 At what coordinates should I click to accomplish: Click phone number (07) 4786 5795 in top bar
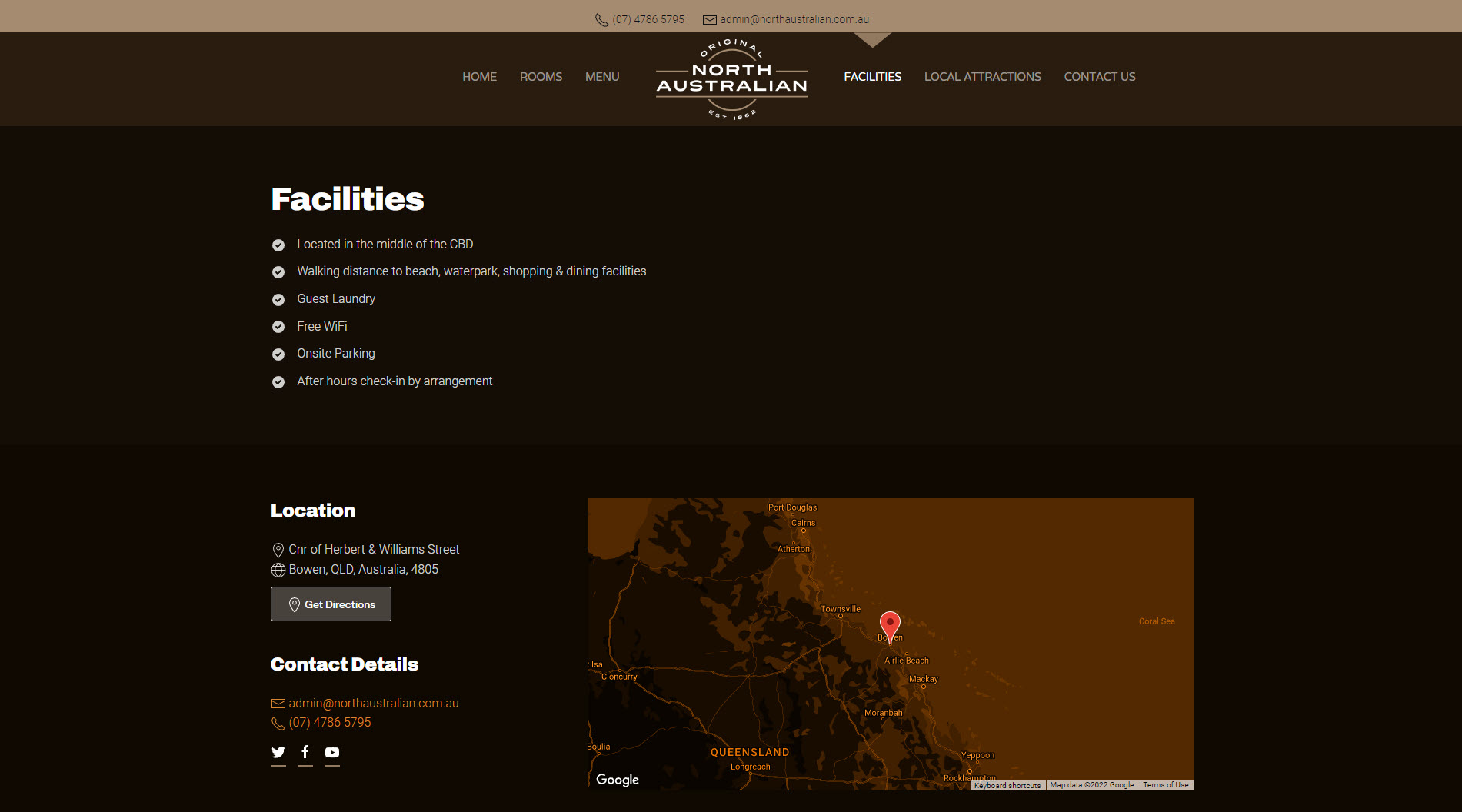coord(648,19)
